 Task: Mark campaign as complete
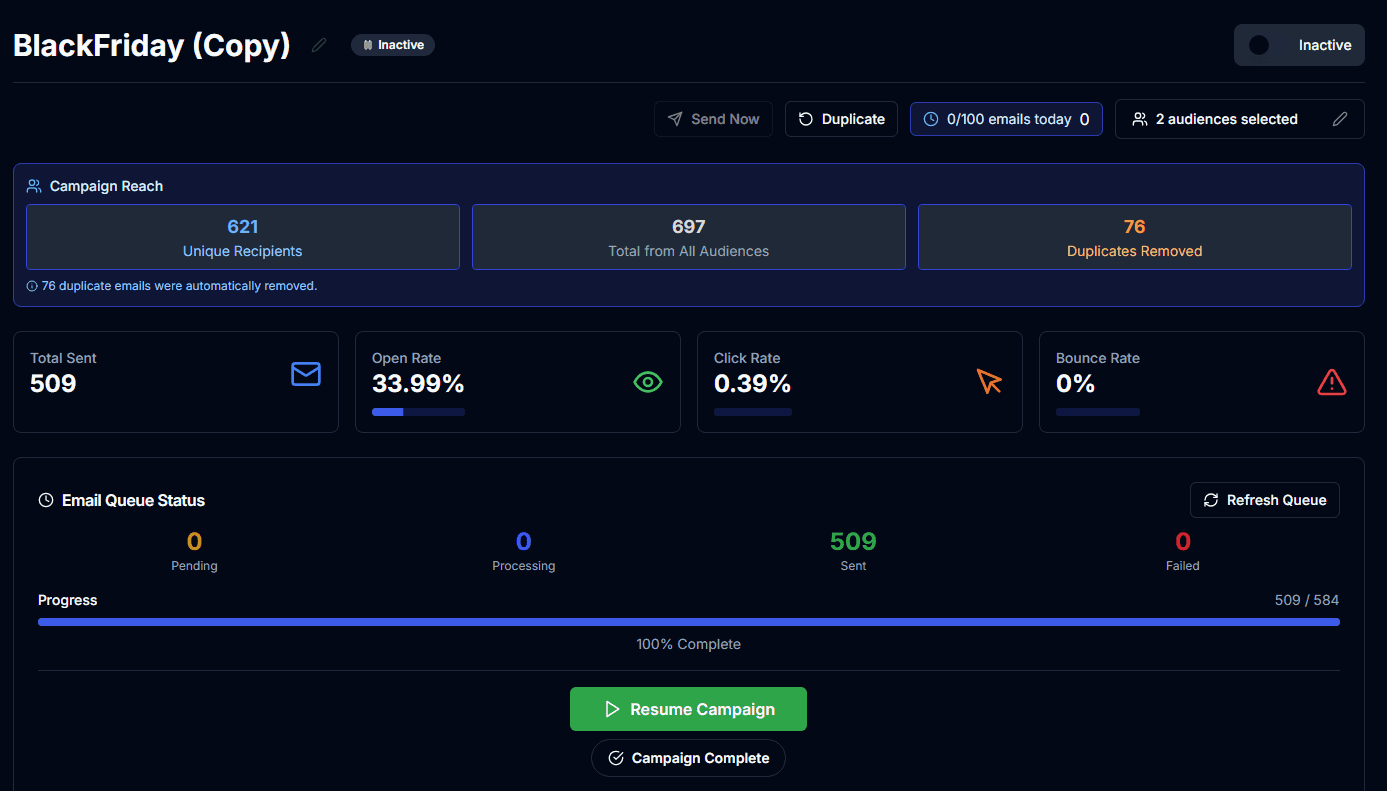pyautogui.click(x=688, y=758)
